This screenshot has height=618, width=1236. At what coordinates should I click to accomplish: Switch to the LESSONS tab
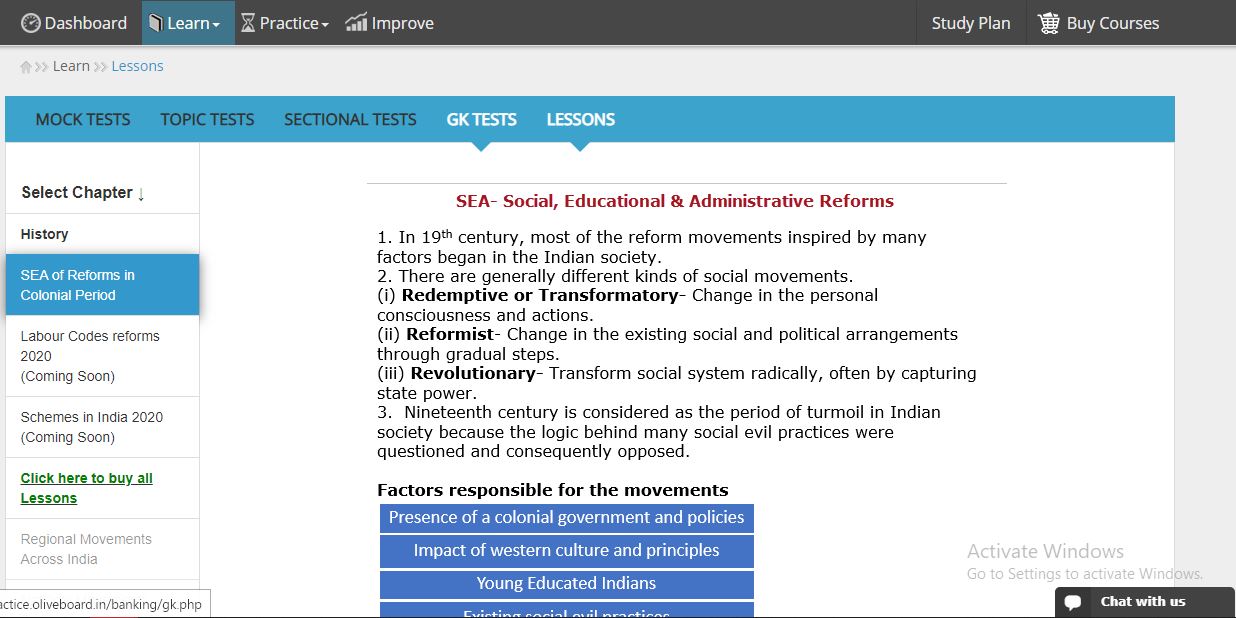tap(580, 120)
